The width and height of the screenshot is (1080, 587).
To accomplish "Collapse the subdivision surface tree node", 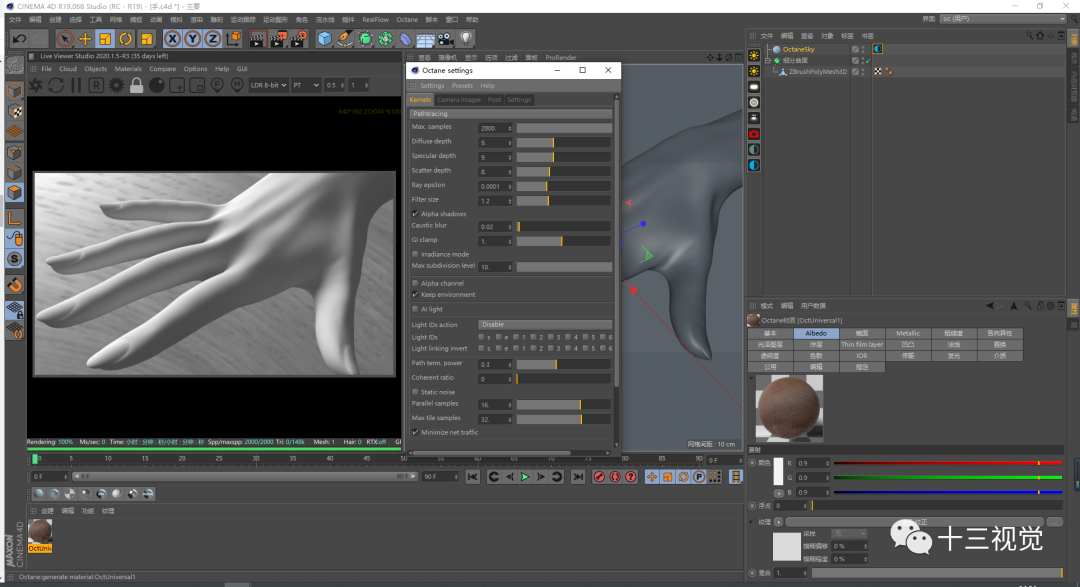I will coord(768,61).
